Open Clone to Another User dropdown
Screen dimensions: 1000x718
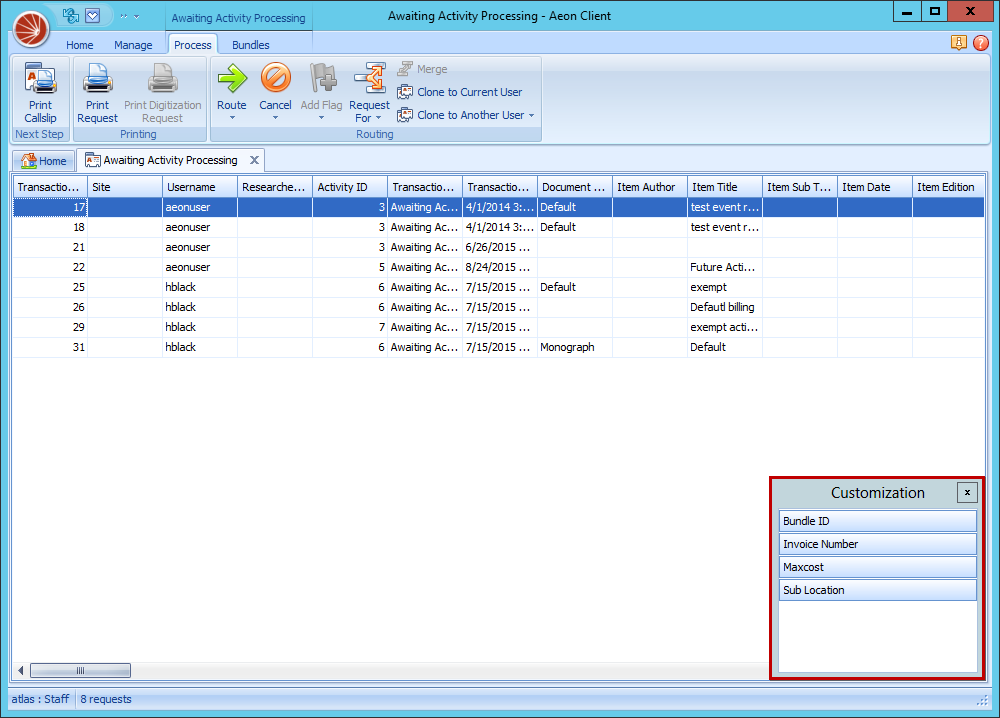(x=531, y=115)
